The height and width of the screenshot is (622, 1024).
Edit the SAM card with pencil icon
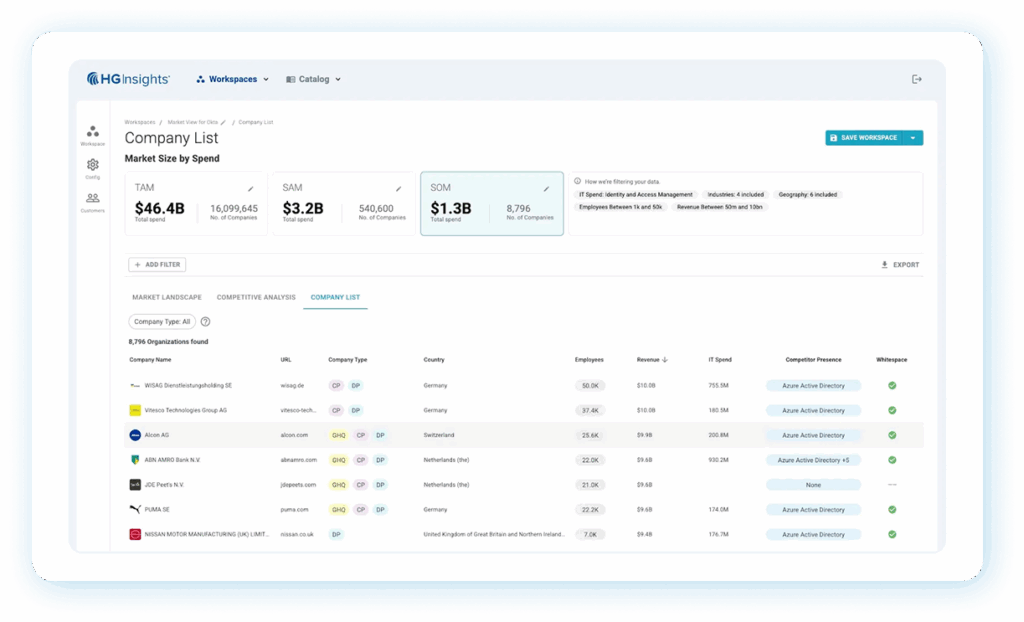coord(399,188)
